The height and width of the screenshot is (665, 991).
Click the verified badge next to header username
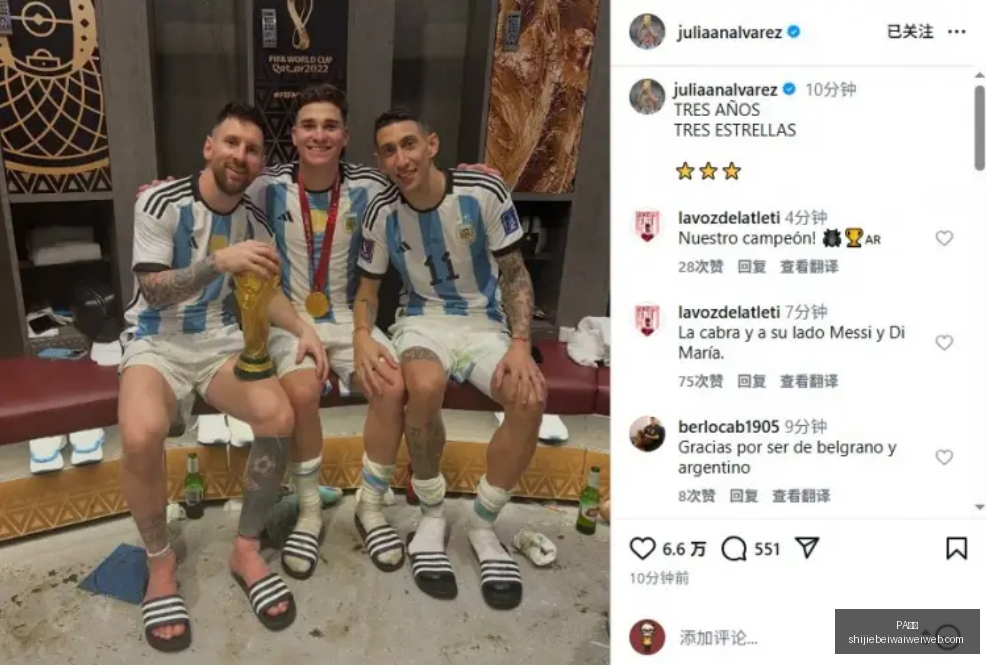pos(794,32)
